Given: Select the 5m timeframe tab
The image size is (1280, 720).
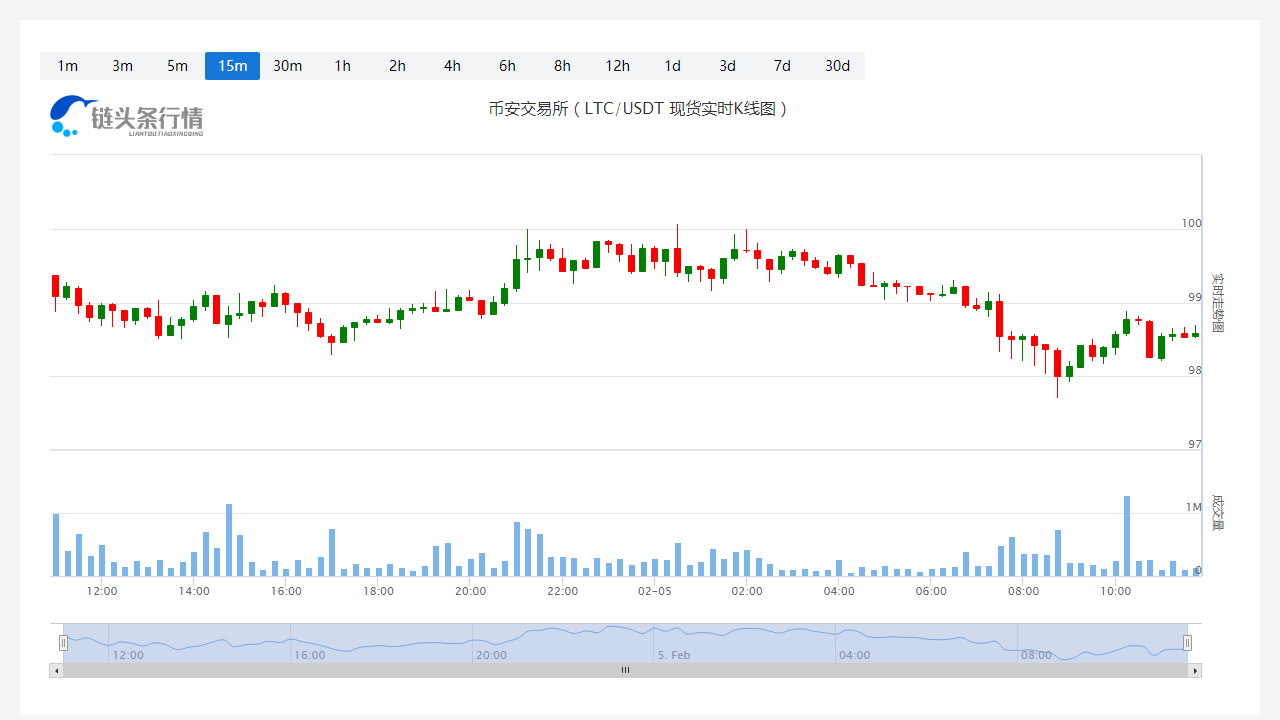Looking at the screenshot, I should [x=177, y=66].
